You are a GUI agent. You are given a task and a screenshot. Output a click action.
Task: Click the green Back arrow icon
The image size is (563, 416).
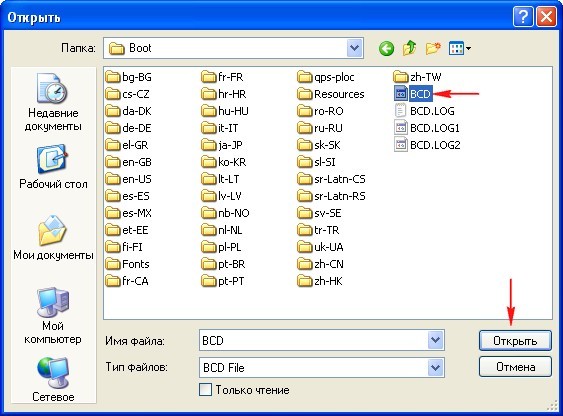[386, 48]
